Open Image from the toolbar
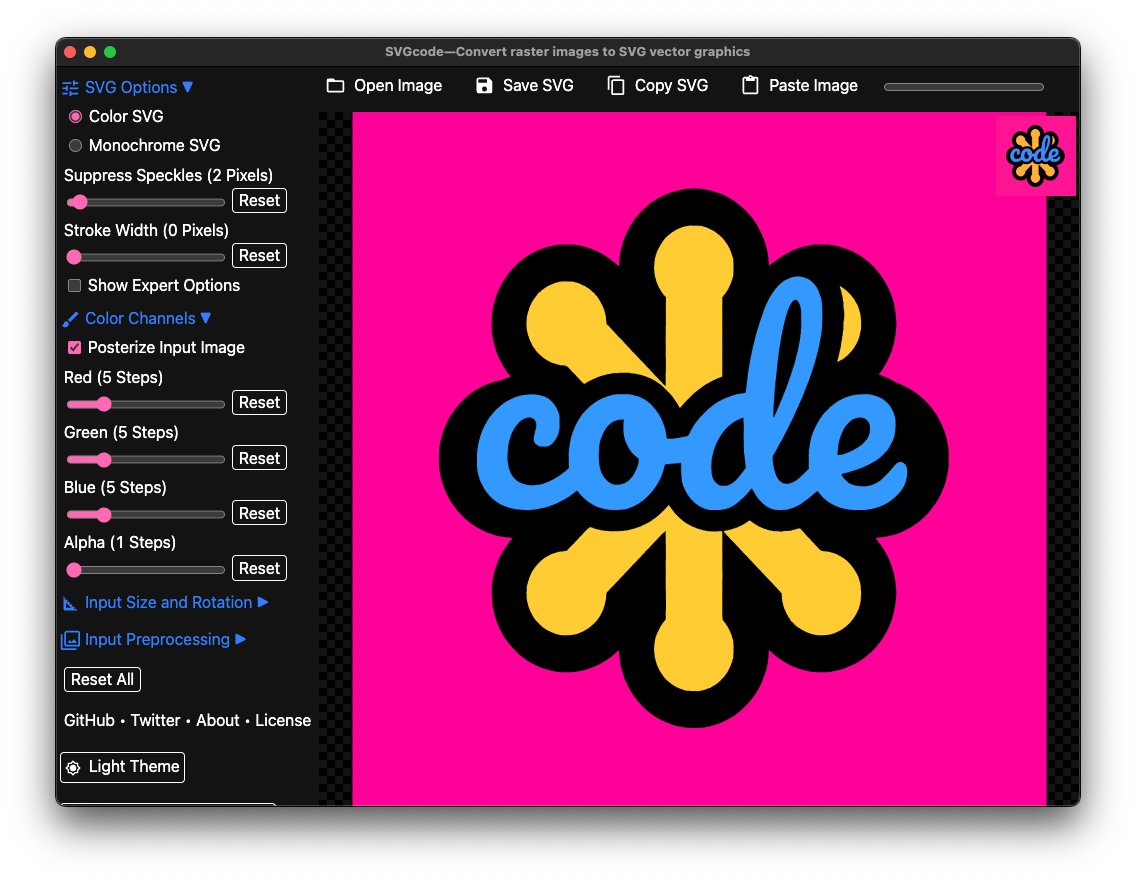The image size is (1136, 880). click(x=385, y=85)
